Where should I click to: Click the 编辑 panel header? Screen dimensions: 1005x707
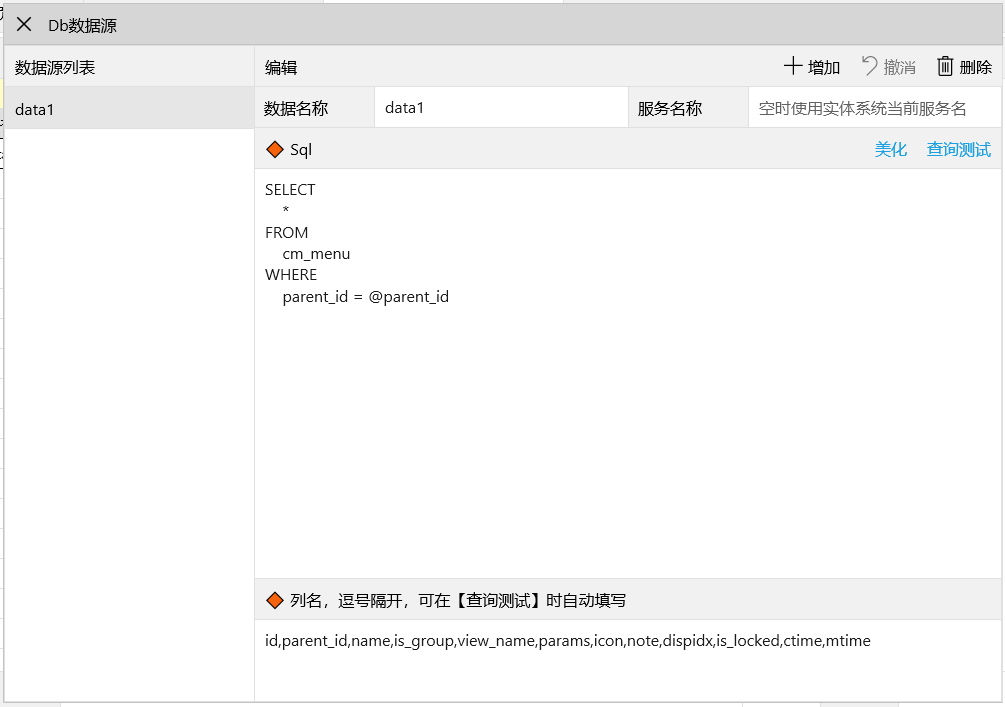click(x=281, y=67)
